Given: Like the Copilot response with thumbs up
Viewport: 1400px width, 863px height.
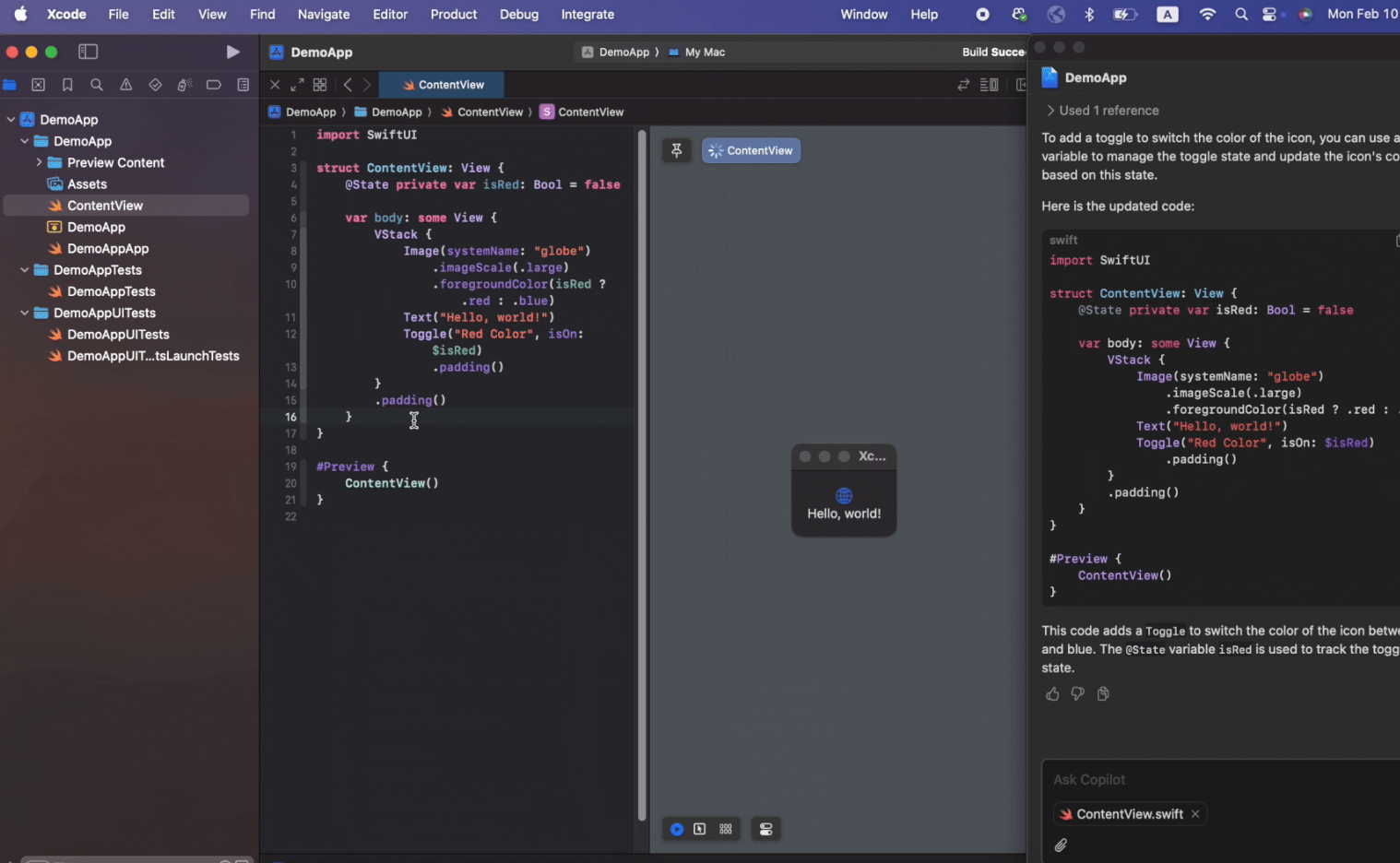Looking at the screenshot, I should (1052, 694).
